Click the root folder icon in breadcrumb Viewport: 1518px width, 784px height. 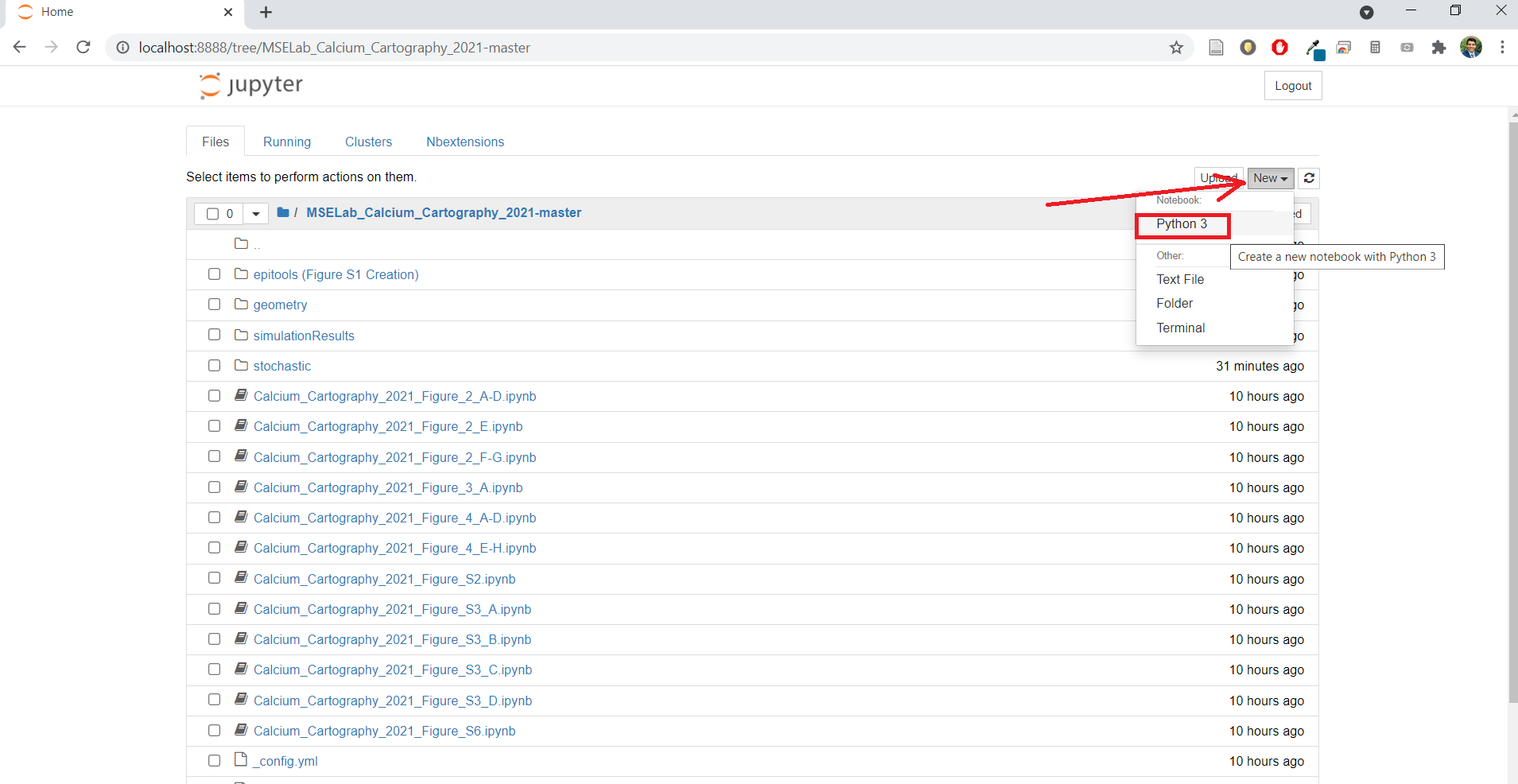pyautogui.click(x=283, y=212)
